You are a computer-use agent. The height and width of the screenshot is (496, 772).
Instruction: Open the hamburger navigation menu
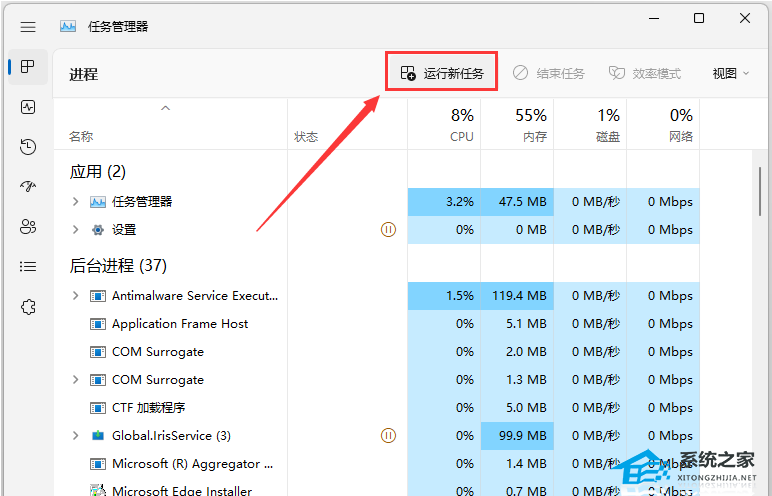(x=28, y=26)
